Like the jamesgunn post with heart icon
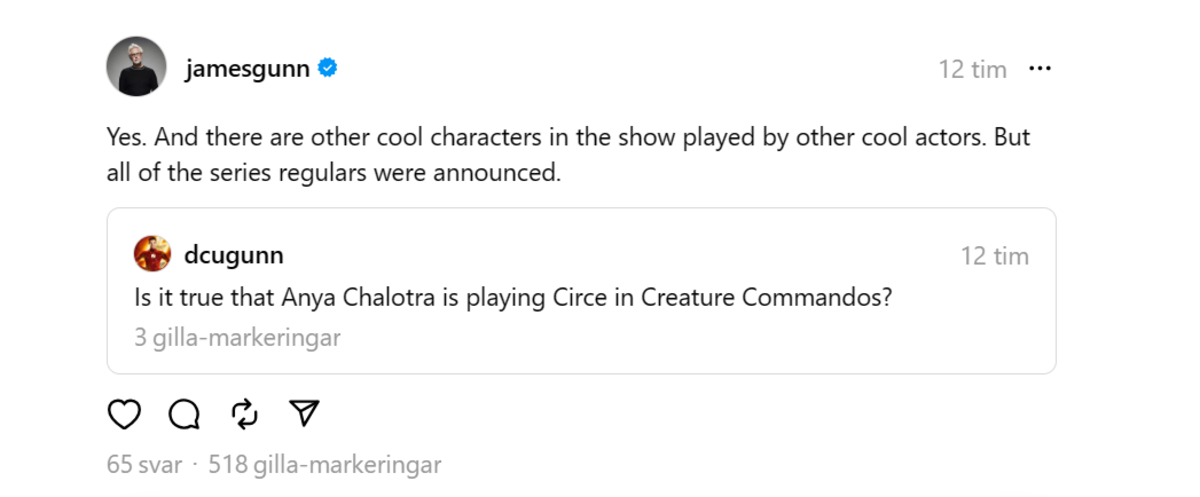The height and width of the screenshot is (497, 1200). tap(124, 414)
